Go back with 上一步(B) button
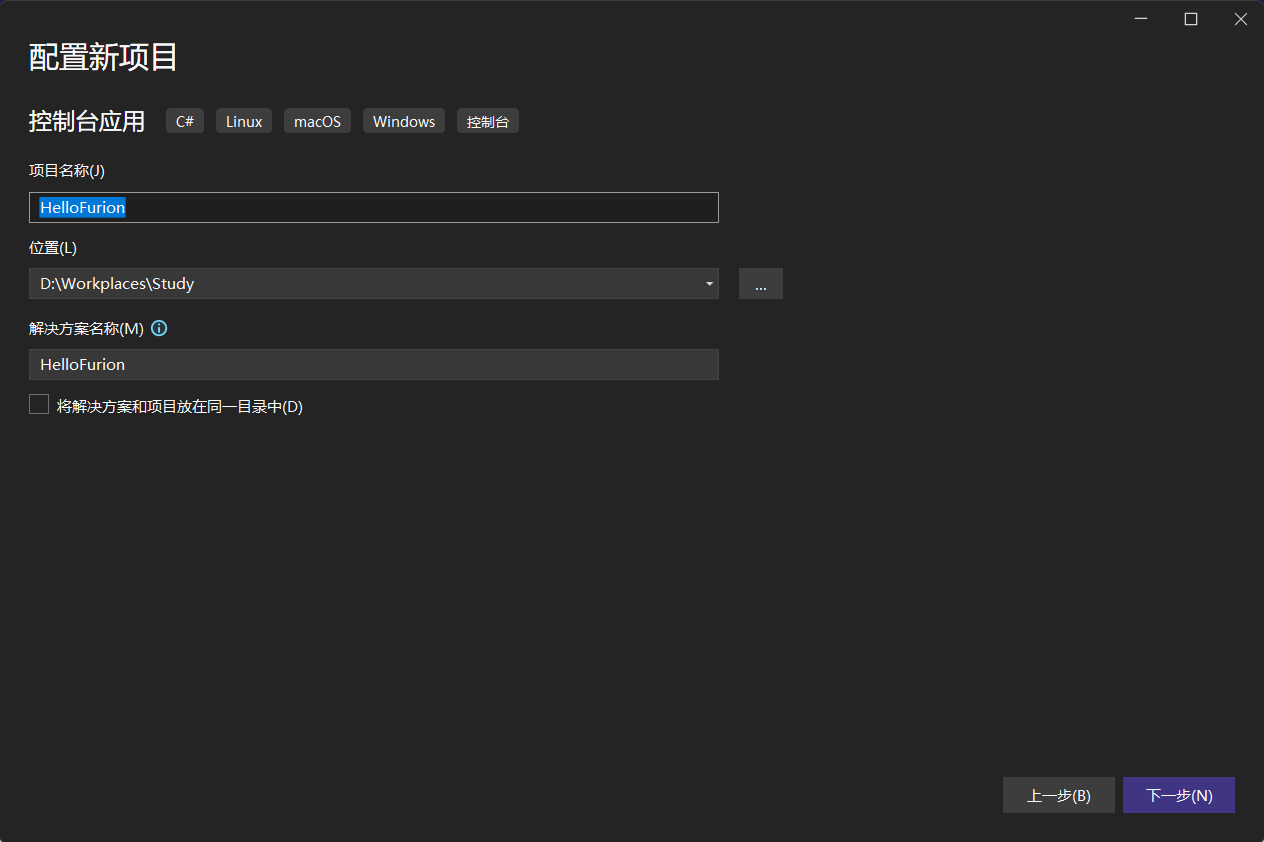This screenshot has width=1264, height=842. click(1058, 796)
